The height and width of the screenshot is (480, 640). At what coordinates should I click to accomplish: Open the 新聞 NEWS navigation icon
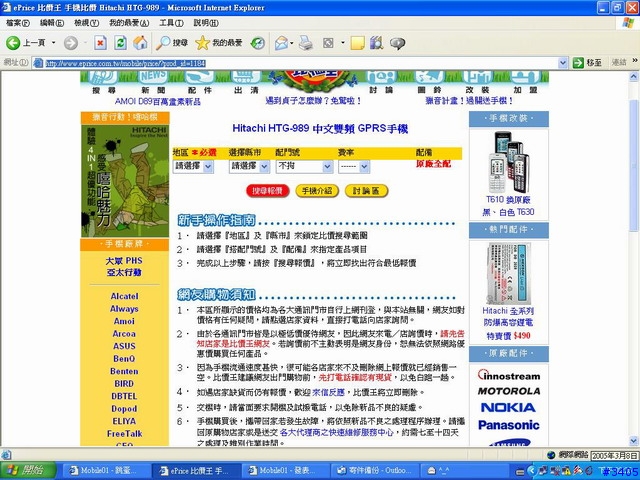coord(153,82)
